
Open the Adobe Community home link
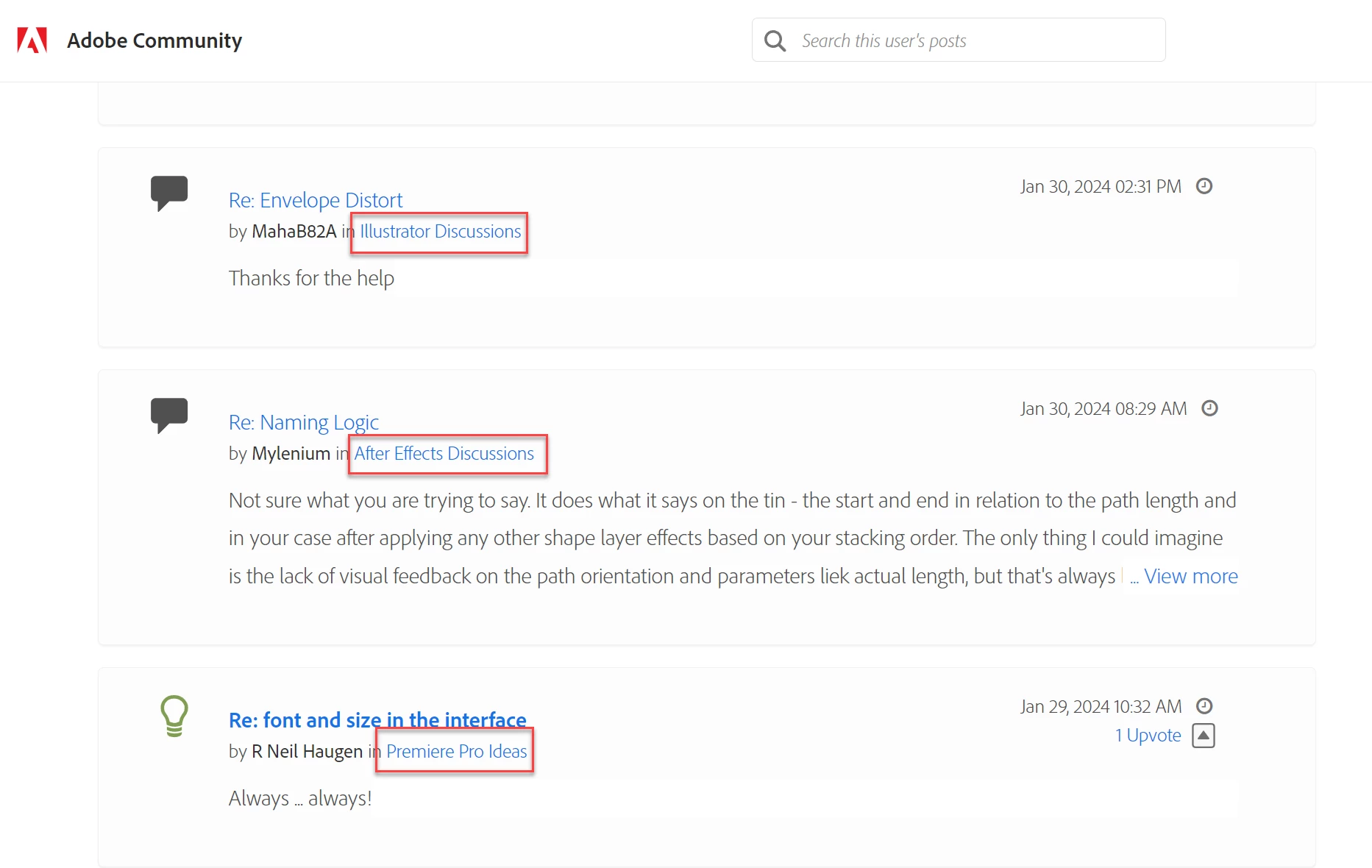tap(154, 40)
